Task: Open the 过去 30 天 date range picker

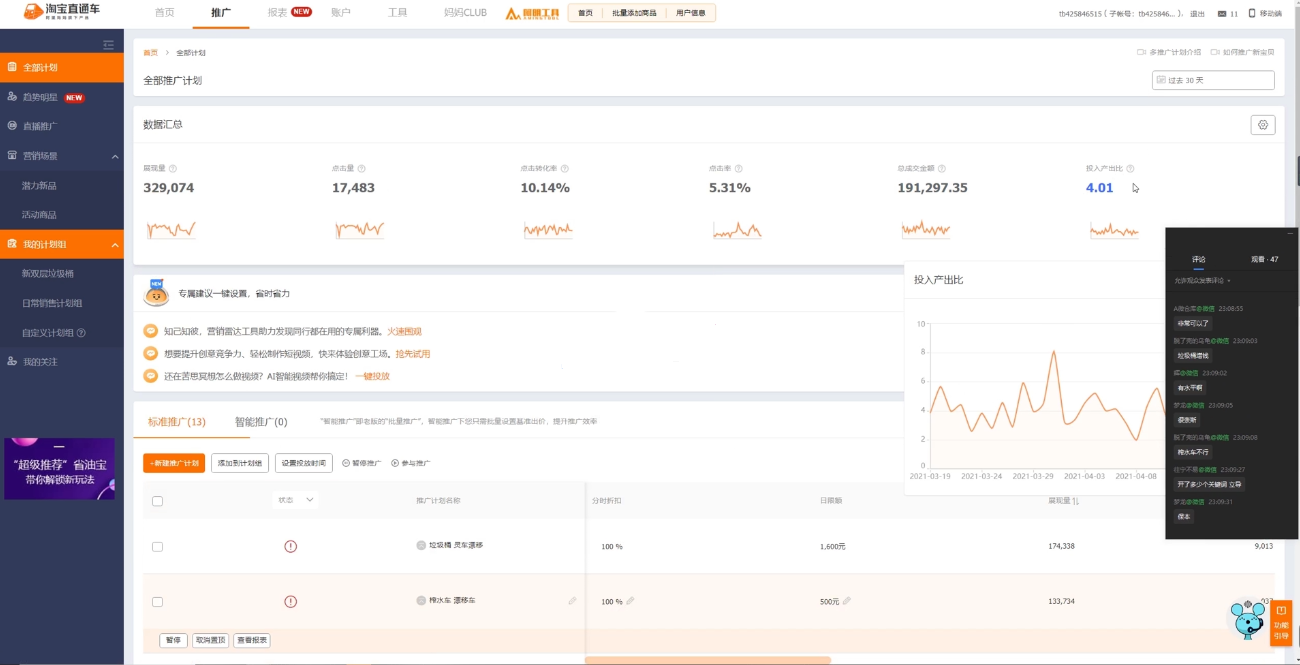Action: (1213, 80)
